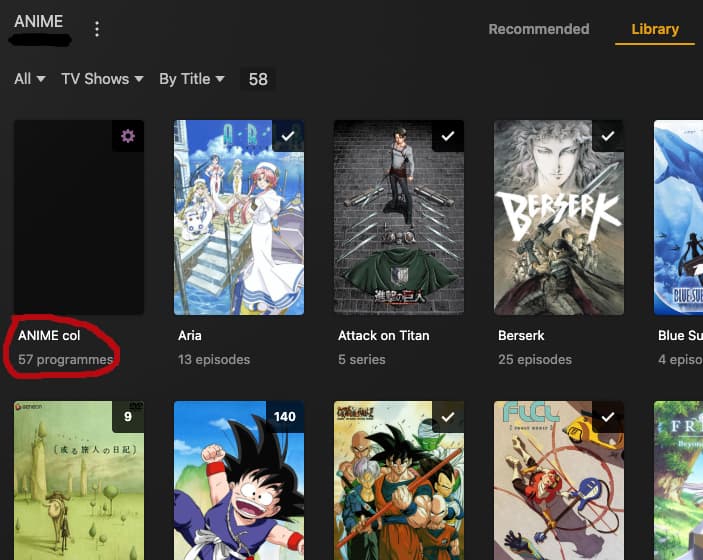The height and width of the screenshot is (560, 703).
Task: Click the purple gear icon on ANIME col
Action: pos(128,136)
